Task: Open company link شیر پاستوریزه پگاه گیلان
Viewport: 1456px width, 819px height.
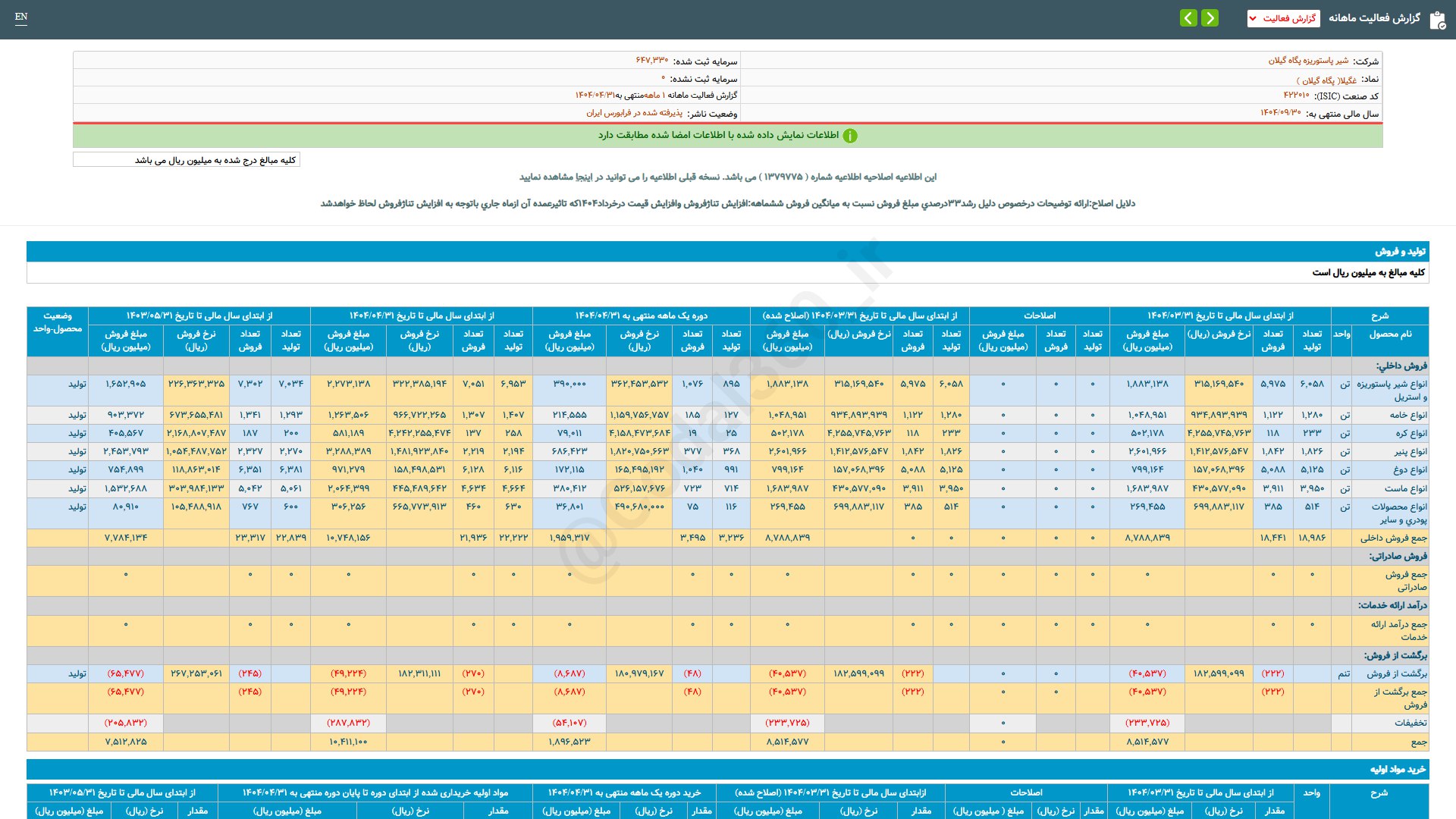Action: [1309, 61]
